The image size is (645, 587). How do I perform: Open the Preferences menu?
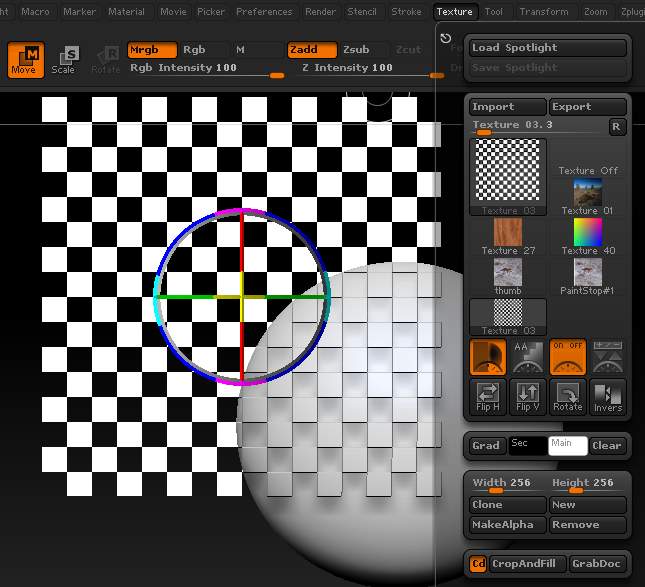264,12
